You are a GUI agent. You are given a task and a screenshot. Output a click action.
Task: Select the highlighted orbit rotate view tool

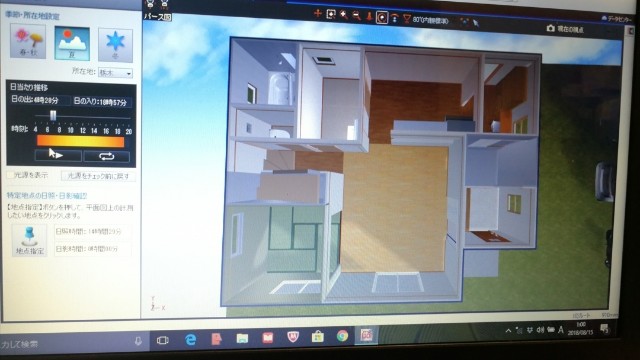(382, 17)
